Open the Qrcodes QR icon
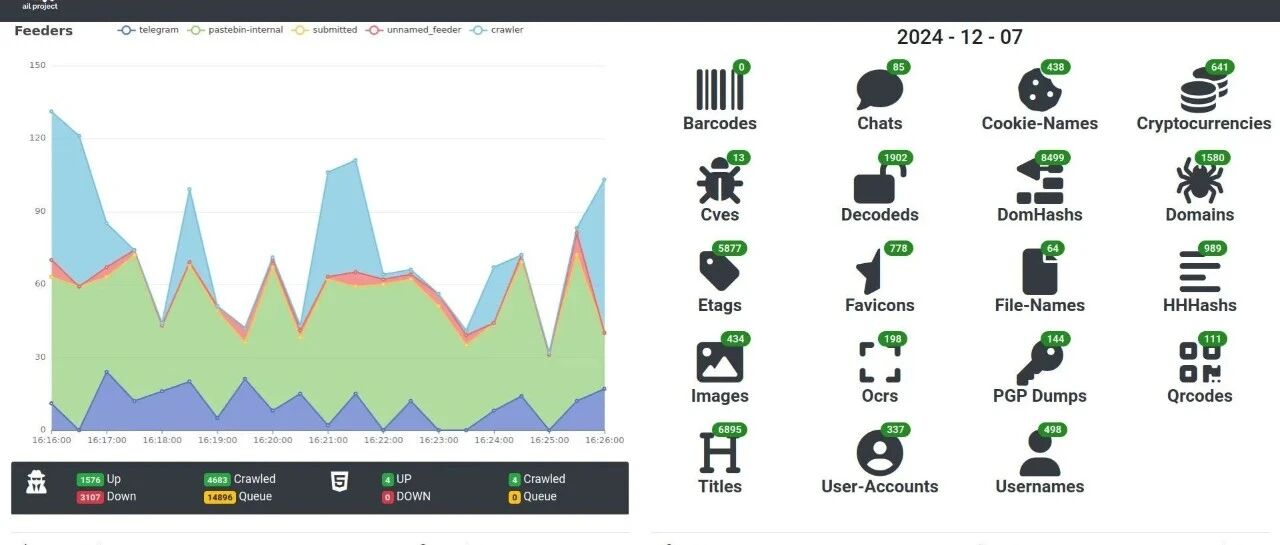 [1200, 362]
